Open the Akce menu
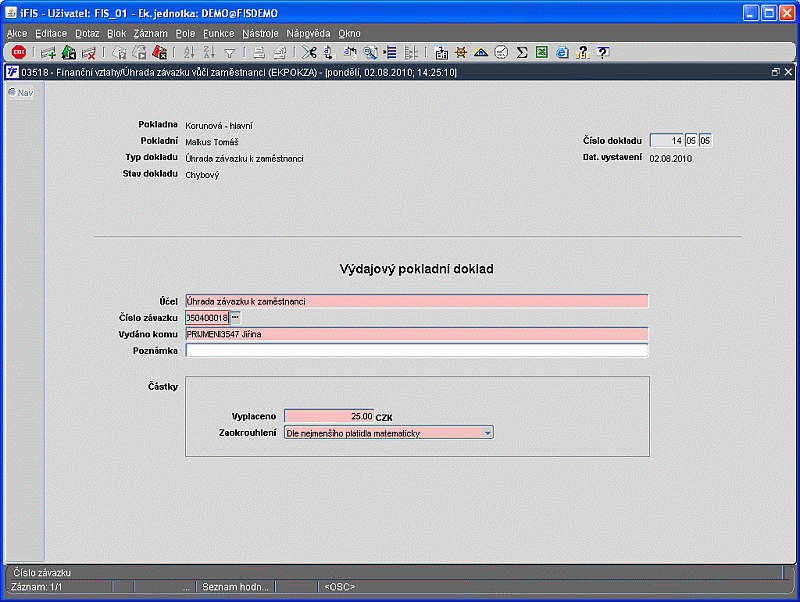Screen dimensions: 800x602 (x=17, y=34)
